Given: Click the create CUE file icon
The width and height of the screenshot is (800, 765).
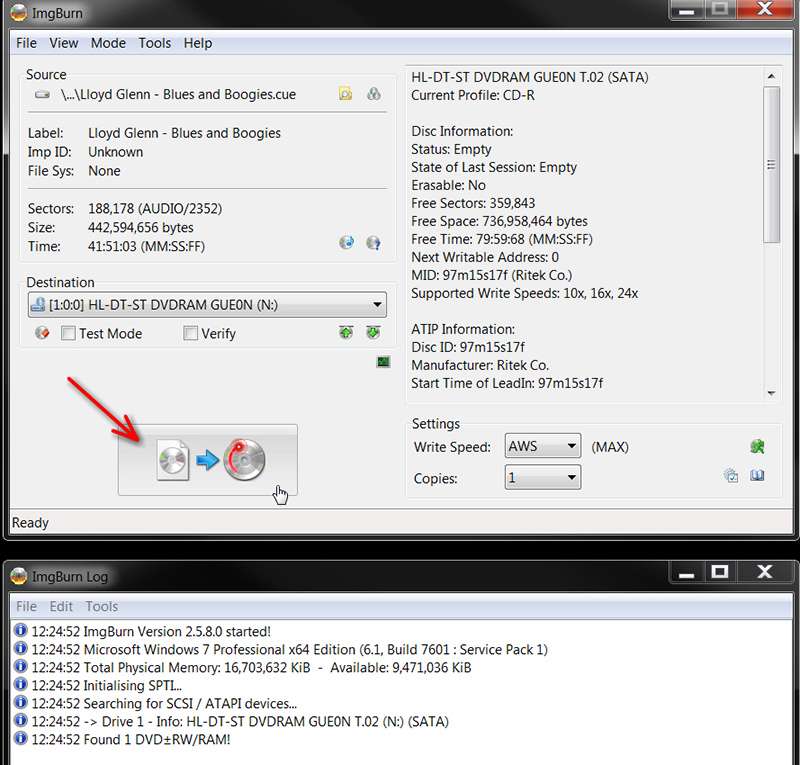Looking at the screenshot, I should [373, 94].
